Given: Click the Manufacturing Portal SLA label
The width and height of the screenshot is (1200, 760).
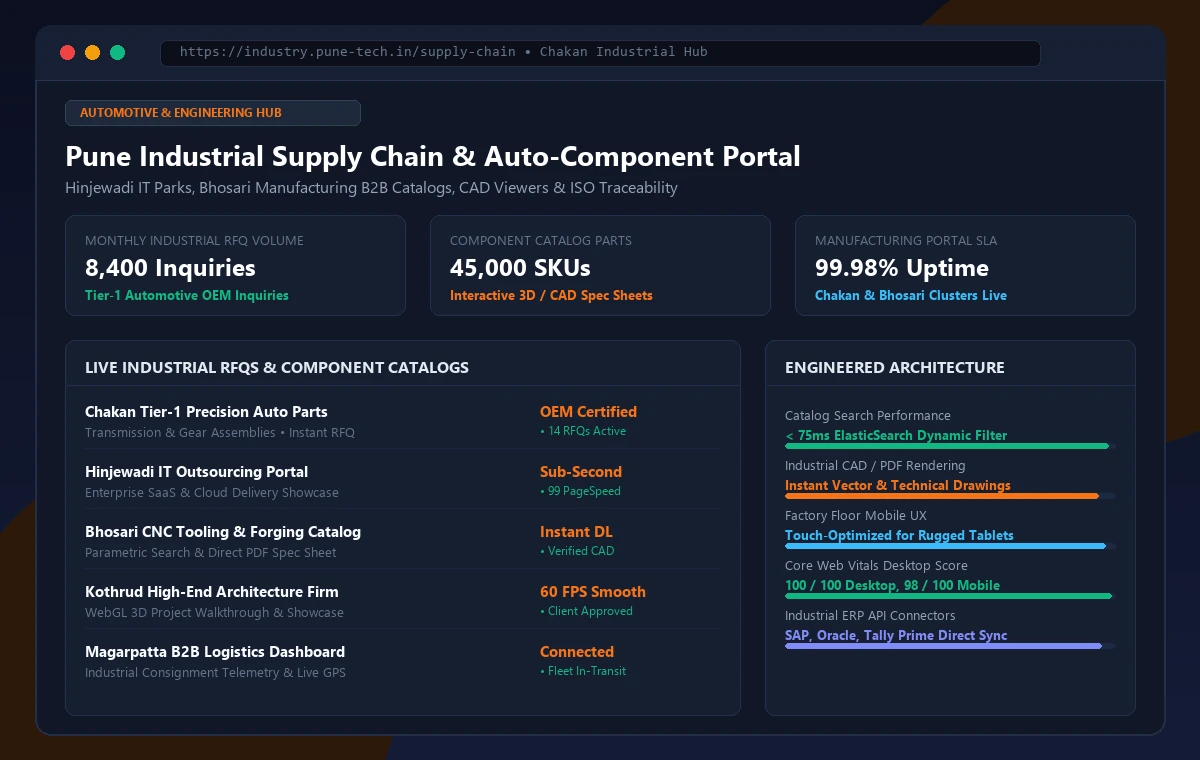Looking at the screenshot, I should tap(906, 241).
